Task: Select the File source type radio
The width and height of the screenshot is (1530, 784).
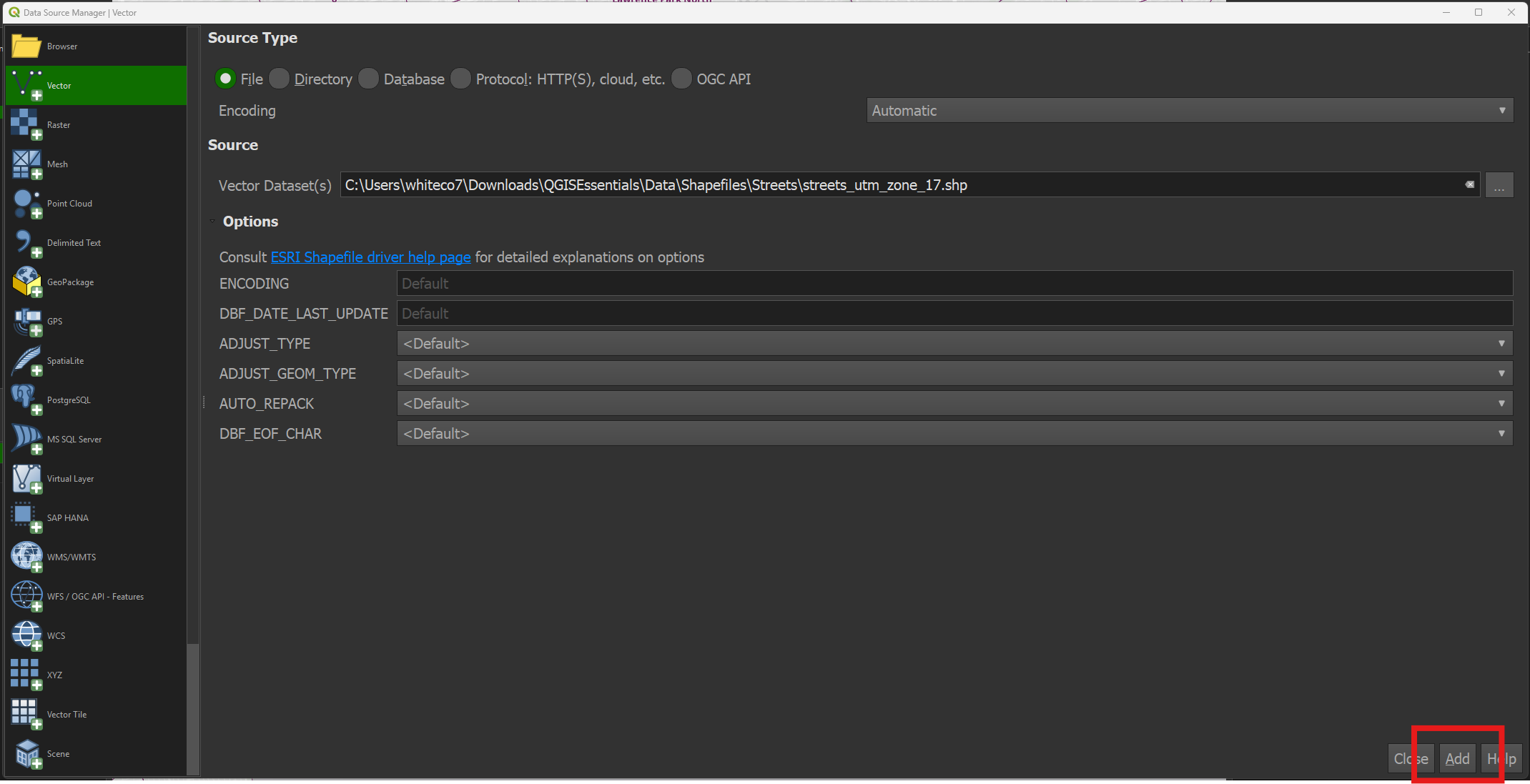Action: pos(225,79)
